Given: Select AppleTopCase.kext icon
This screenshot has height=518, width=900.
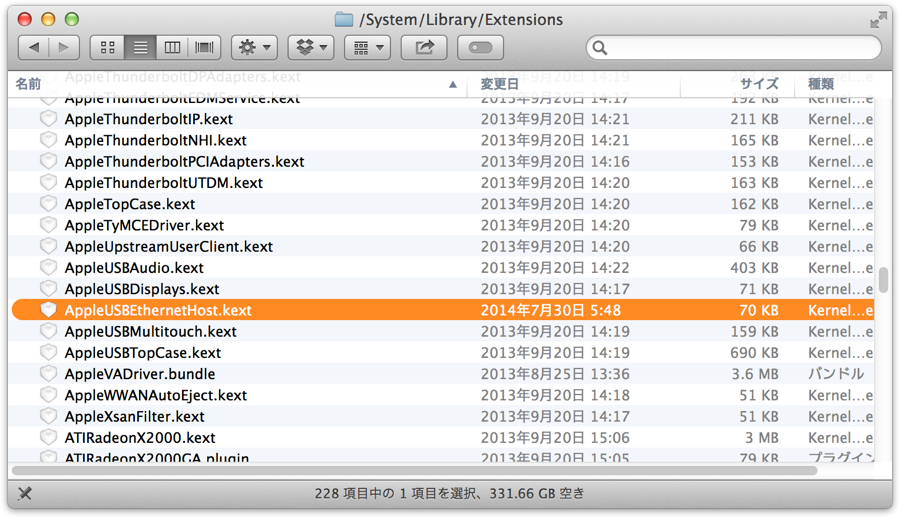Looking at the screenshot, I should tap(48, 204).
